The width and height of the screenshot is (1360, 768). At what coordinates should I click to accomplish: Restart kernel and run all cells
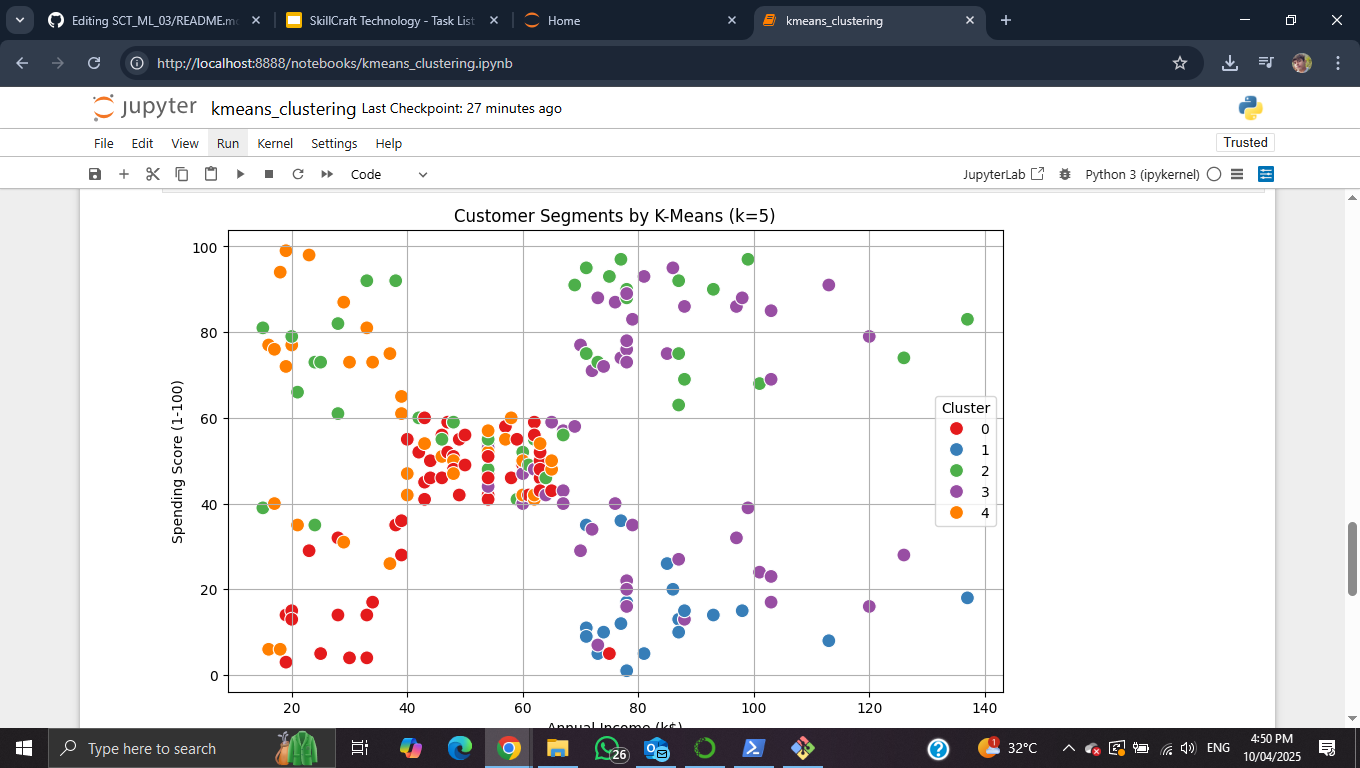click(x=327, y=174)
